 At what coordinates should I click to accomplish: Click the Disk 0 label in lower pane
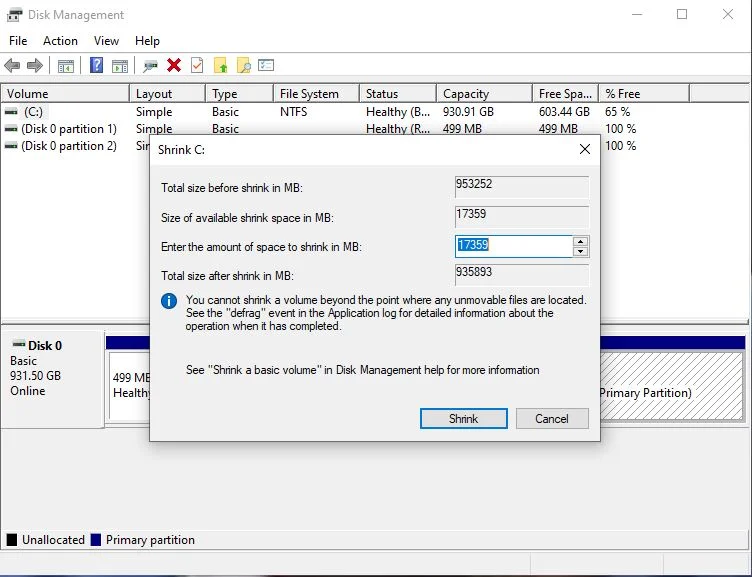(45, 346)
